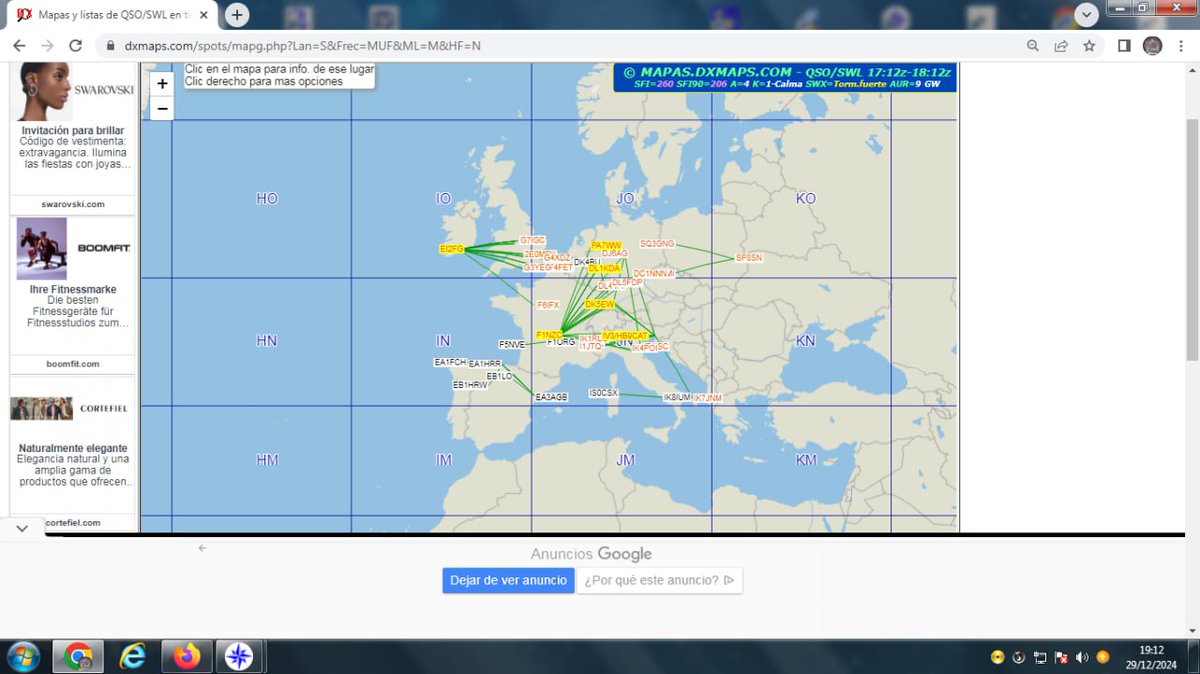Viewport: 1200px width, 674px height.
Task: Click station PA7WW on the map
Action: click(x=606, y=245)
